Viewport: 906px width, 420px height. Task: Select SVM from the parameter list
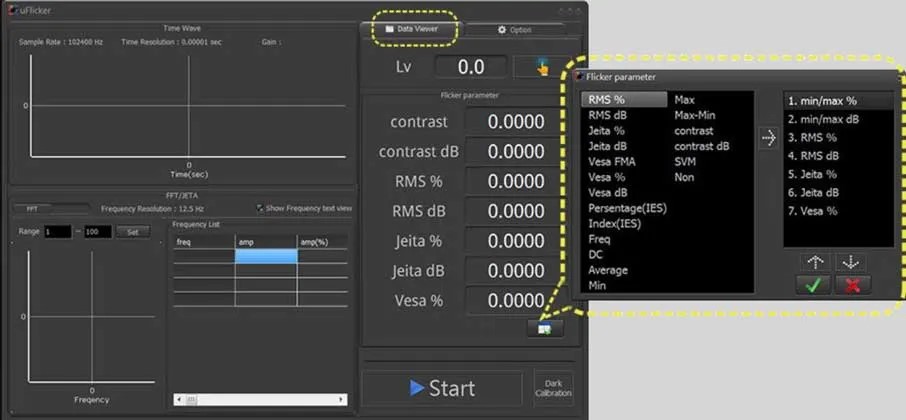click(x=684, y=161)
